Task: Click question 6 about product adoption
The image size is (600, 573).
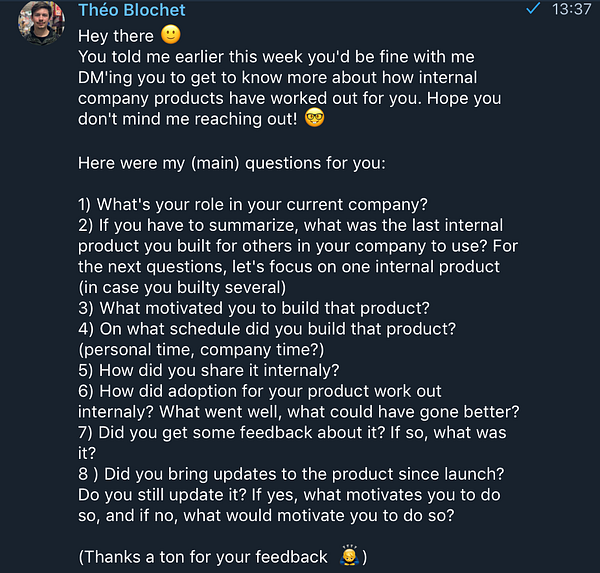Action: [x=260, y=392]
